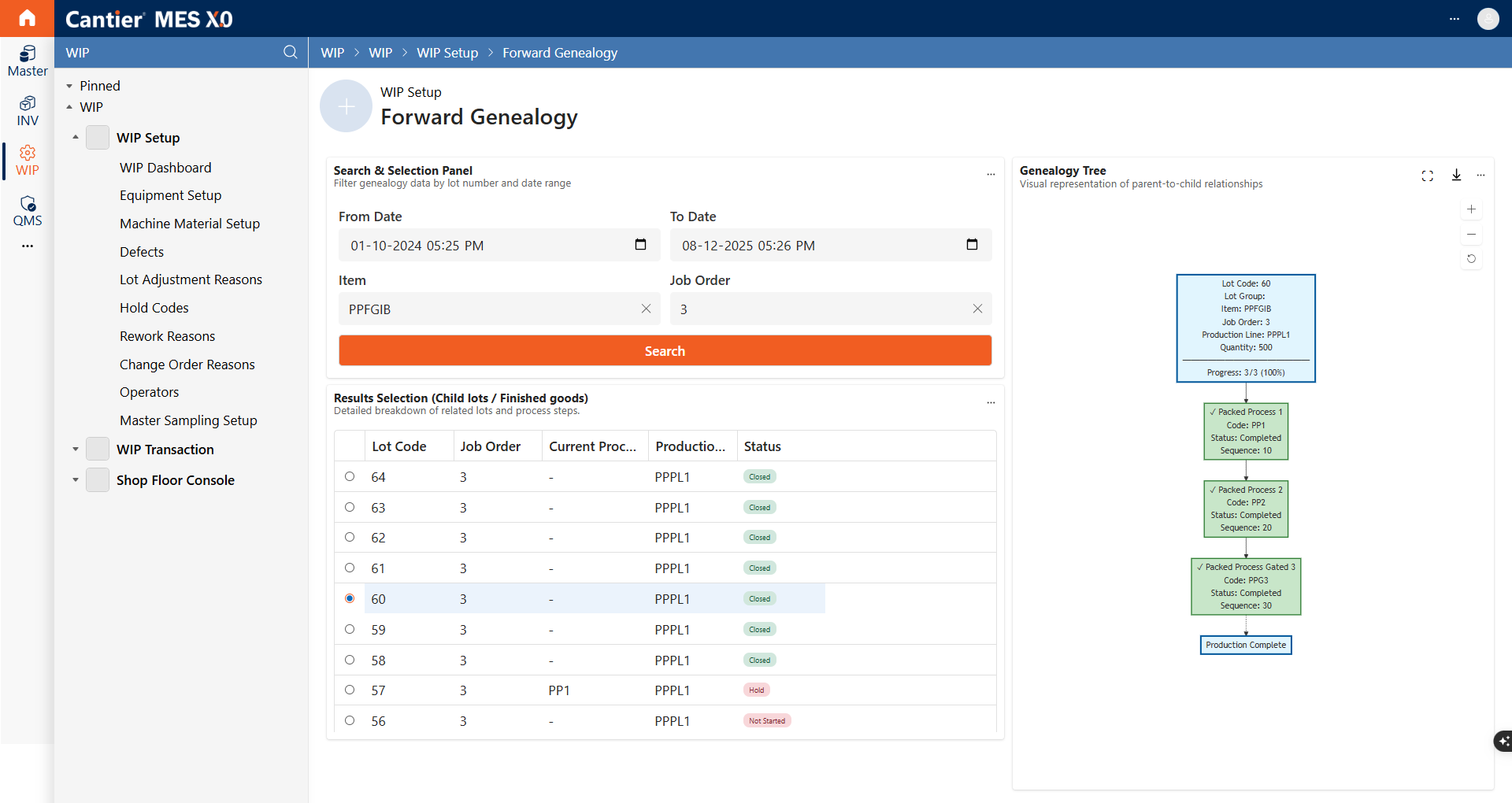Open the Master module in sidebar
1512x803 pixels.
pyautogui.click(x=28, y=61)
